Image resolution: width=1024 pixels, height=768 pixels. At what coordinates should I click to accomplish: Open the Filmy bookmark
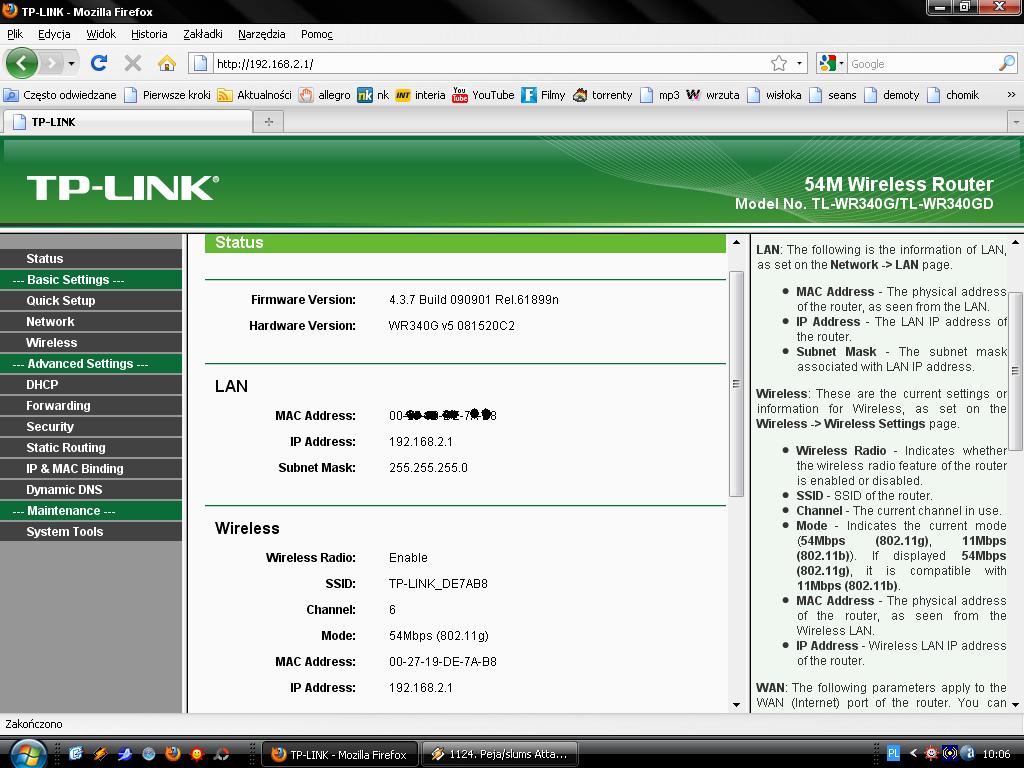[543, 95]
